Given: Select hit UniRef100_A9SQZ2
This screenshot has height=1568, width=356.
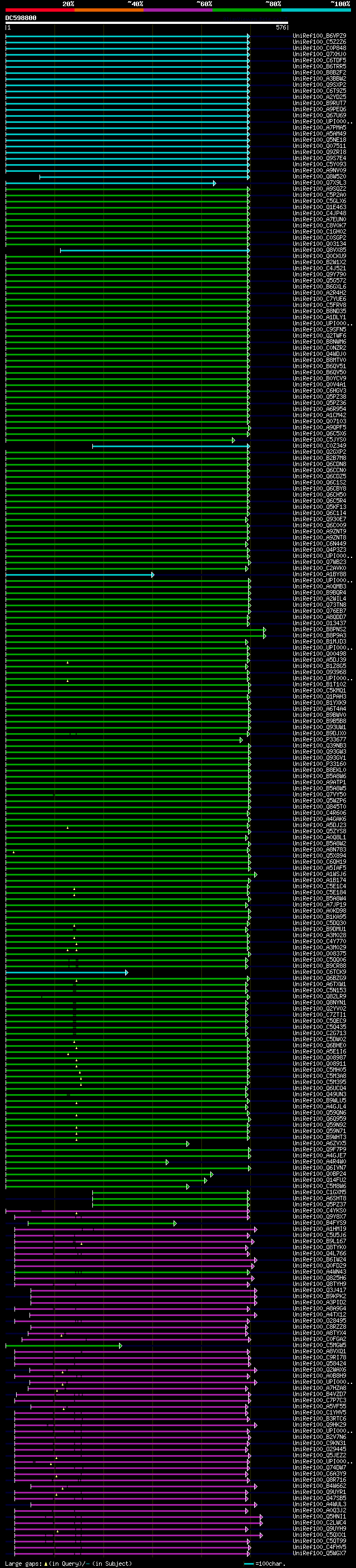Looking at the screenshot, I should pyautogui.click(x=319, y=189).
